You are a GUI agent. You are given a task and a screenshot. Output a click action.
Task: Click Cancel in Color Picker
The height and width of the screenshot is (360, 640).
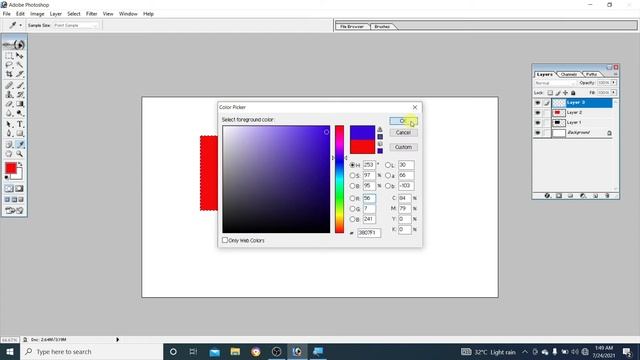pos(403,133)
